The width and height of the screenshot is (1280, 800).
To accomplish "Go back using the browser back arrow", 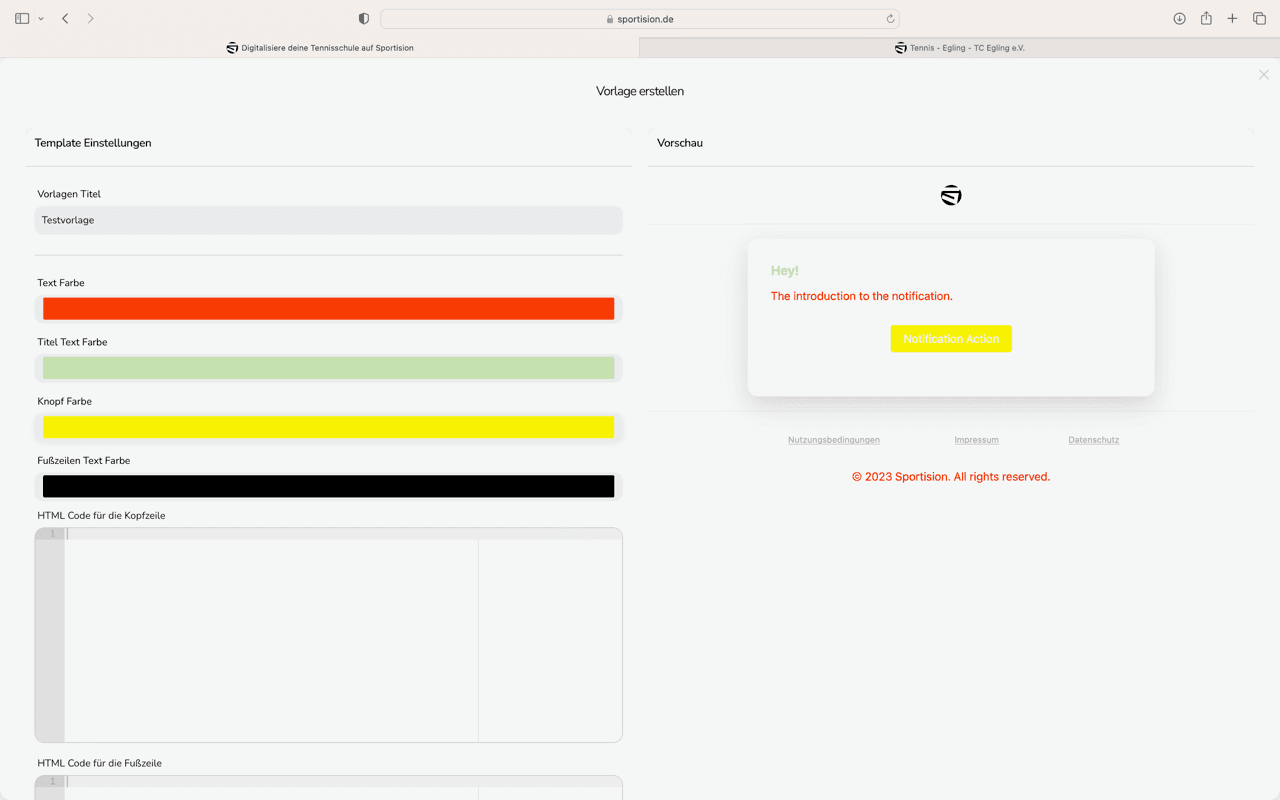I will pos(65,19).
